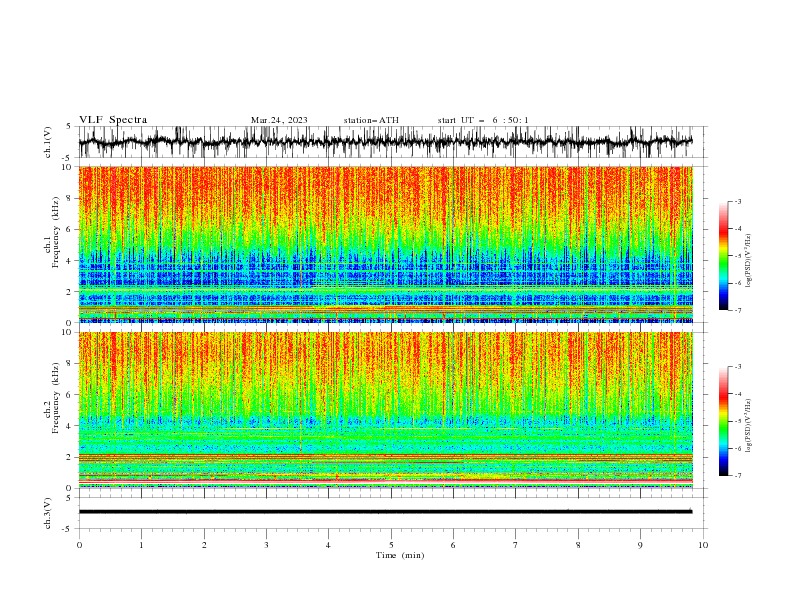
Task: Click time axis tick label "9"
Action: click(x=640, y=545)
